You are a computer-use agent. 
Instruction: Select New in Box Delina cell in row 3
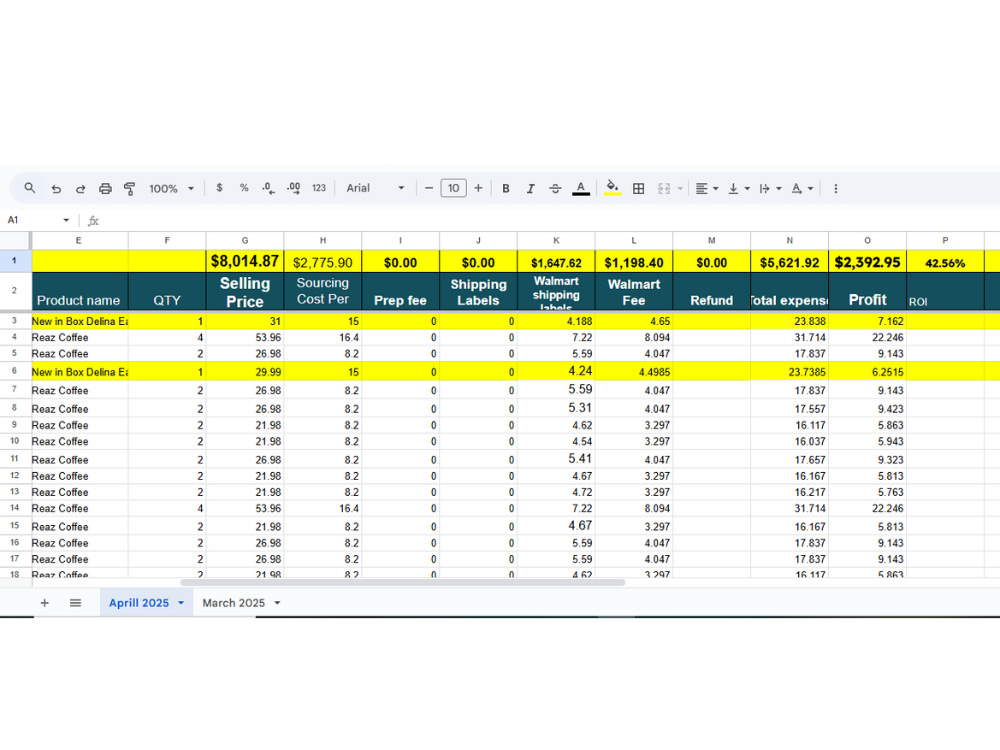click(80, 321)
